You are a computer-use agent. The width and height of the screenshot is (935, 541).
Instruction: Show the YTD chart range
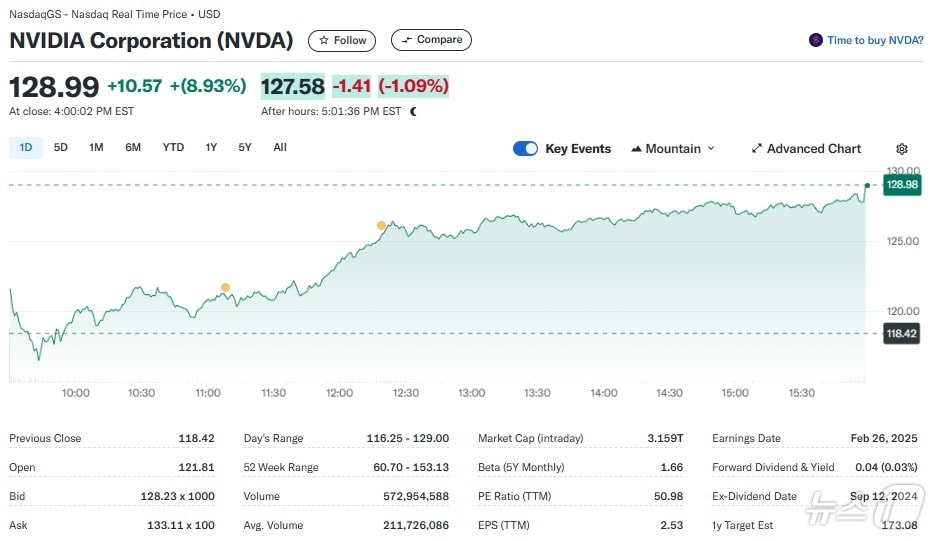[x=173, y=148]
